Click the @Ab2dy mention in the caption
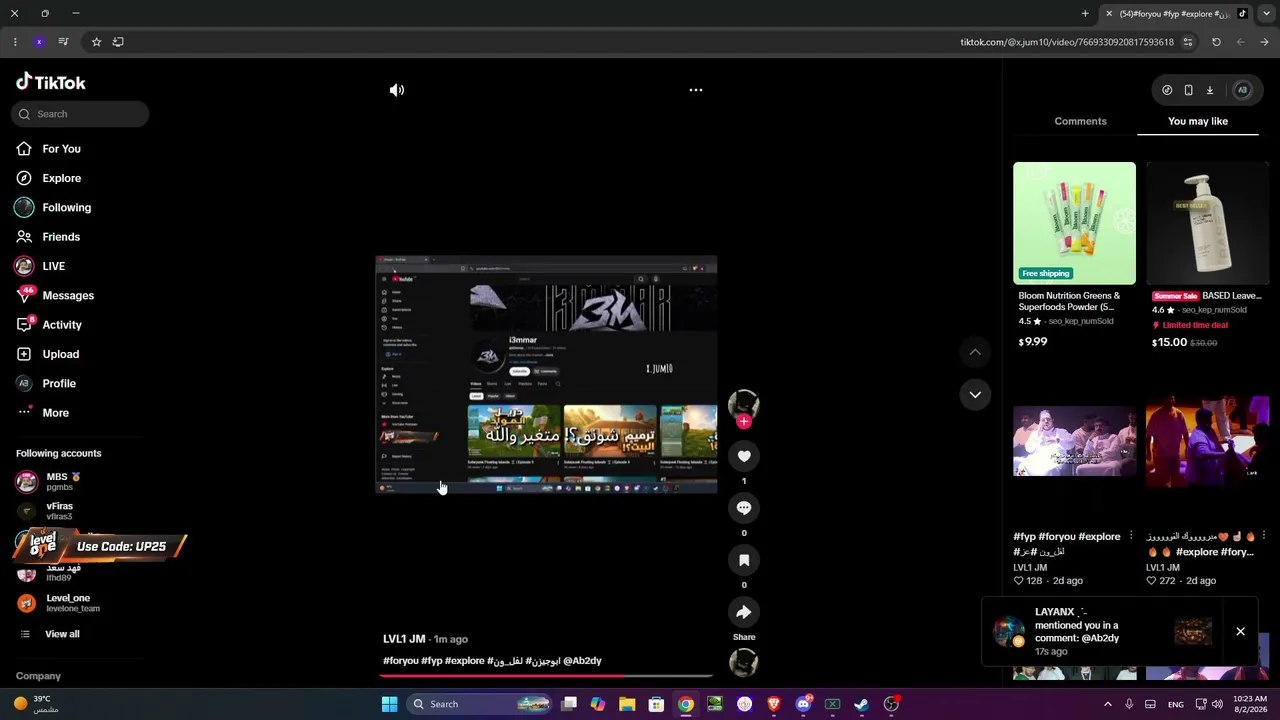Image resolution: width=1280 pixels, height=720 pixels. 582,661
